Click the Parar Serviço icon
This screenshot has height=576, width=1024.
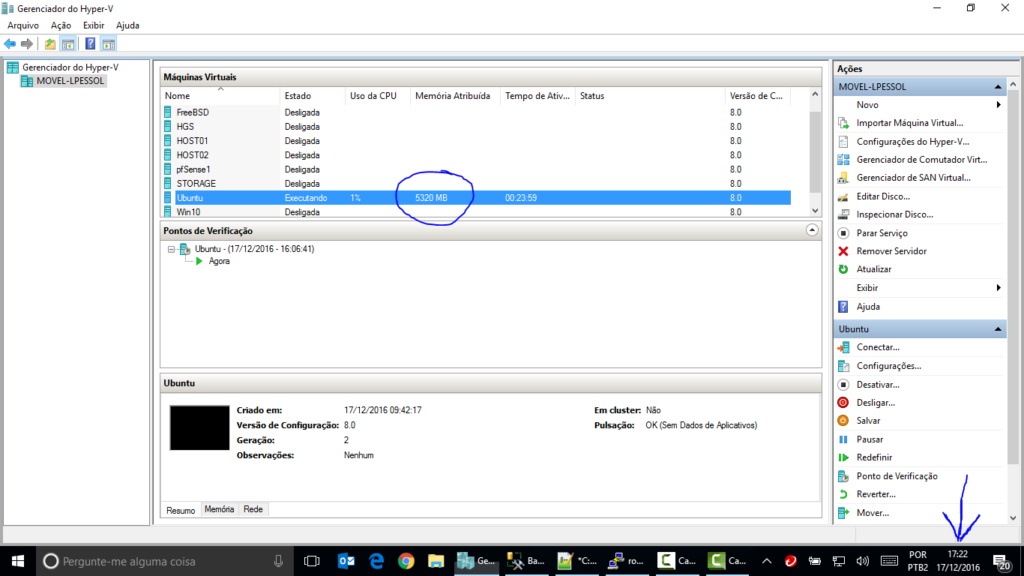(x=843, y=233)
